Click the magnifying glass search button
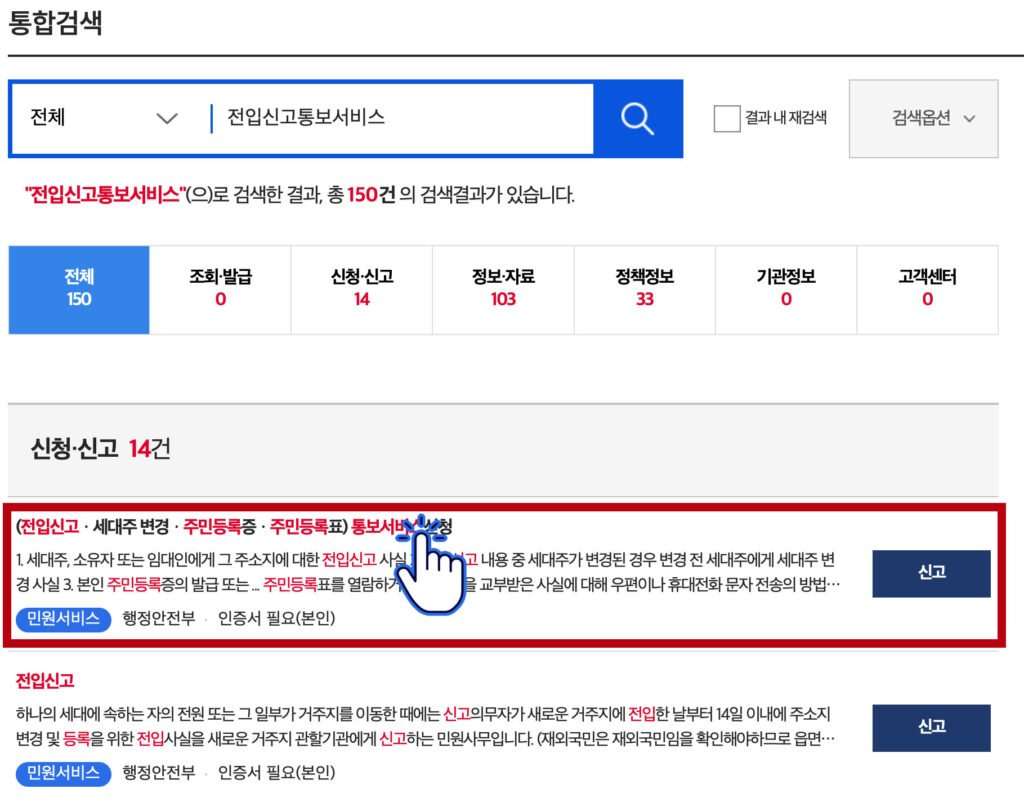The width and height of the screenshot is (1024, 802). point(637,119)
